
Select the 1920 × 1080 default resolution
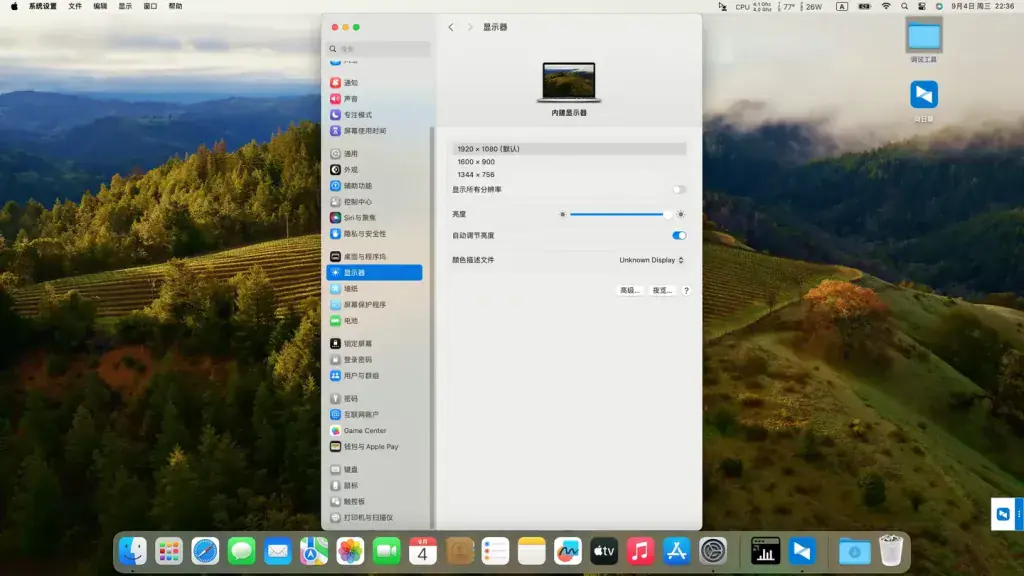(569, 149)
